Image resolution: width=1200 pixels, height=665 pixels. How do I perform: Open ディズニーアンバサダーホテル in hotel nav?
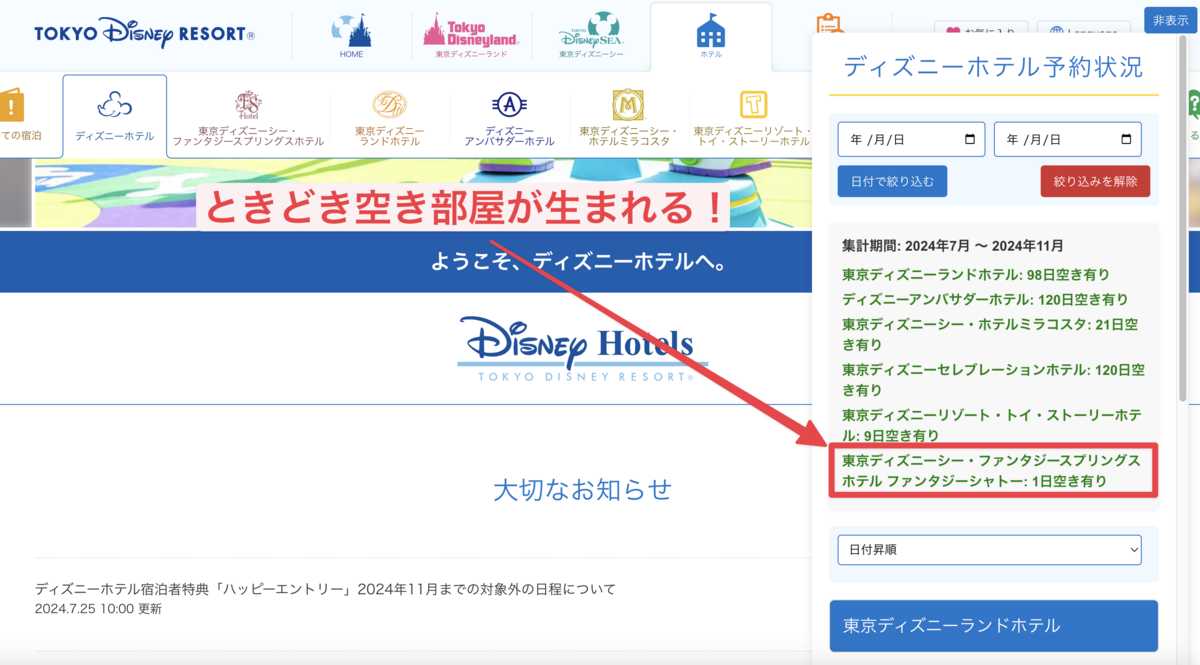tap(509, 118)
